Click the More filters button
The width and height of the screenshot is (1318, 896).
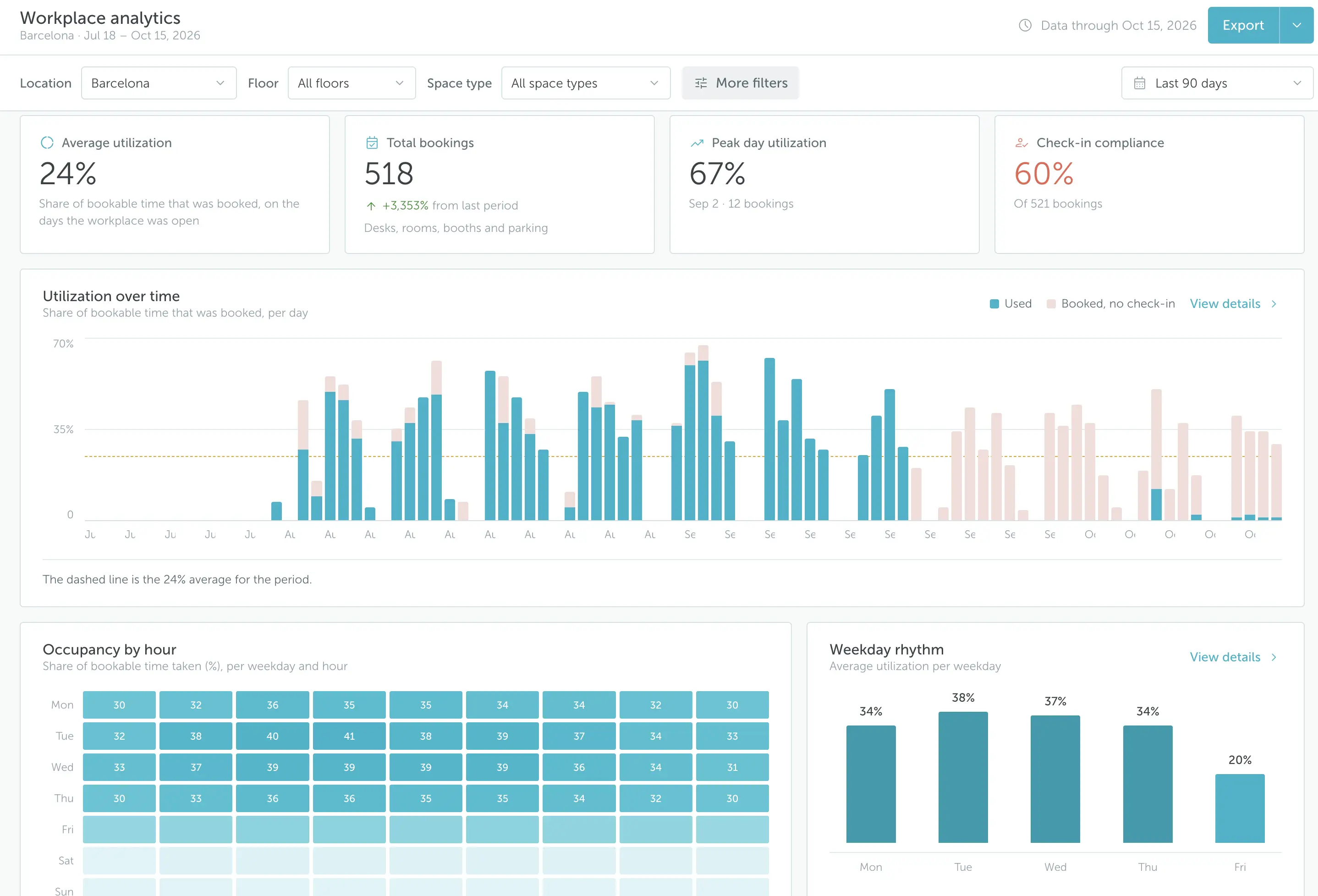(741, 83)
